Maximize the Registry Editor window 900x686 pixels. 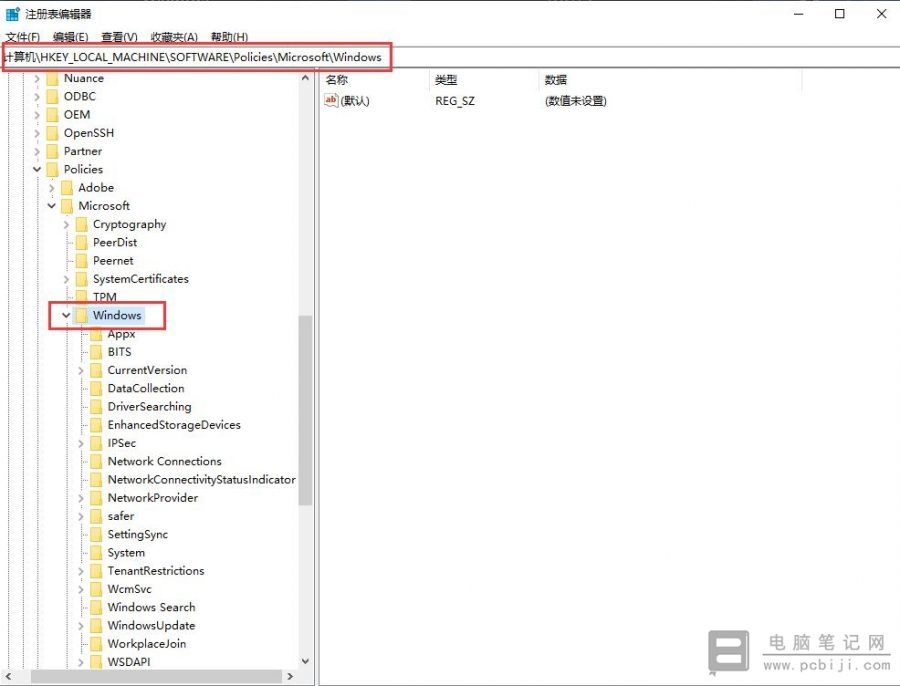tap(840, 14)
